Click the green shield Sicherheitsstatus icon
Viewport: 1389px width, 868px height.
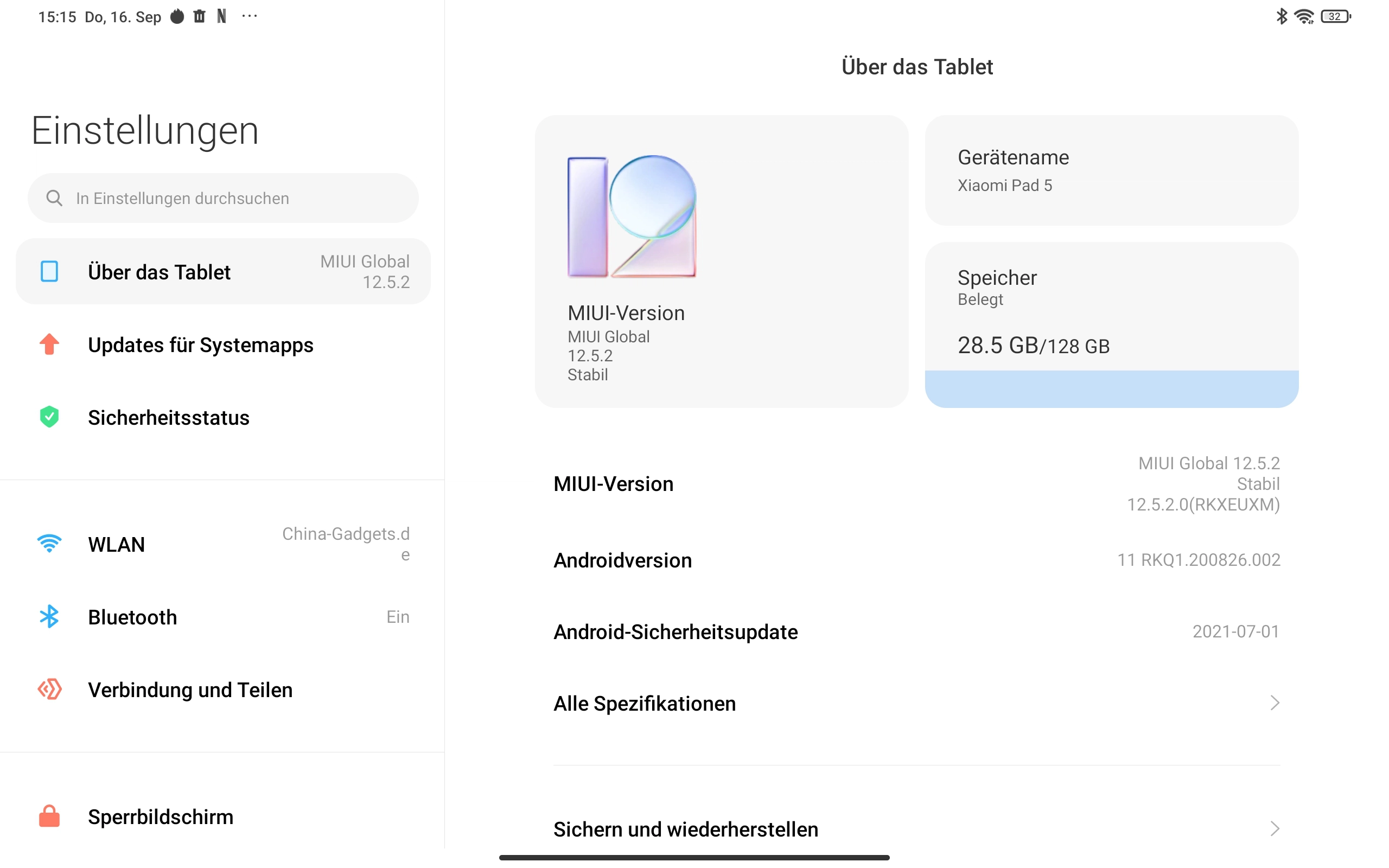click(x=49, y=417)
